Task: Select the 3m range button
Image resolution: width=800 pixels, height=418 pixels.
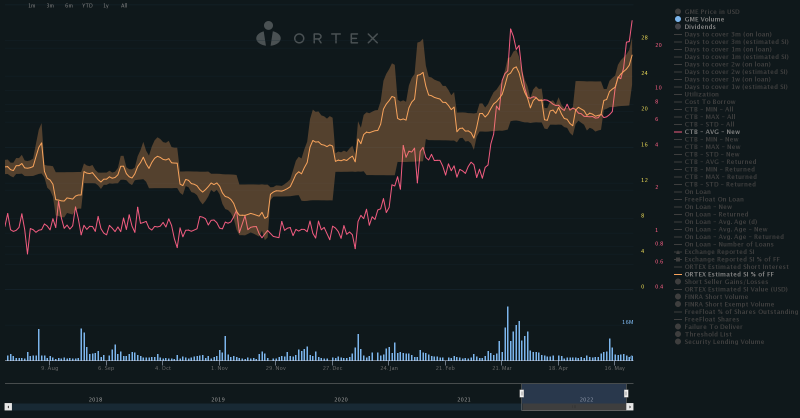Action: pos(50,6)
